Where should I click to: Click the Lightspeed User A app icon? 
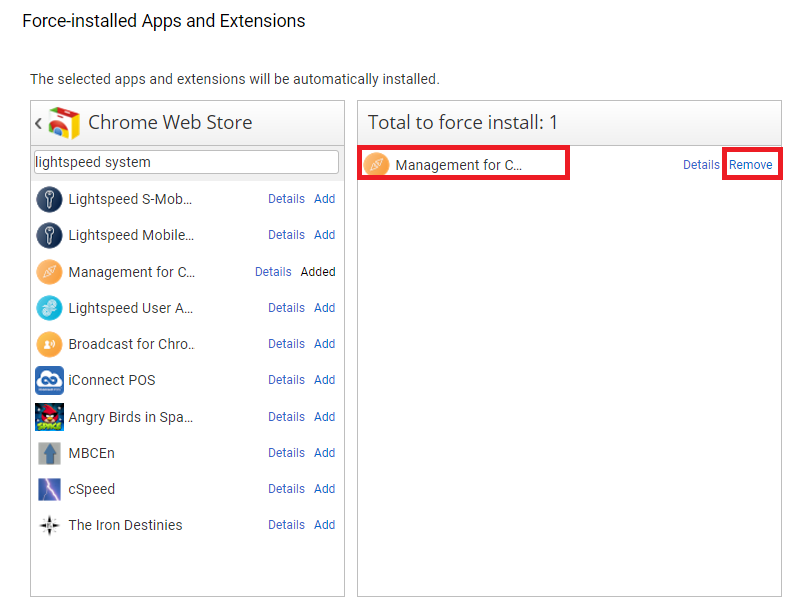(49, 308)
